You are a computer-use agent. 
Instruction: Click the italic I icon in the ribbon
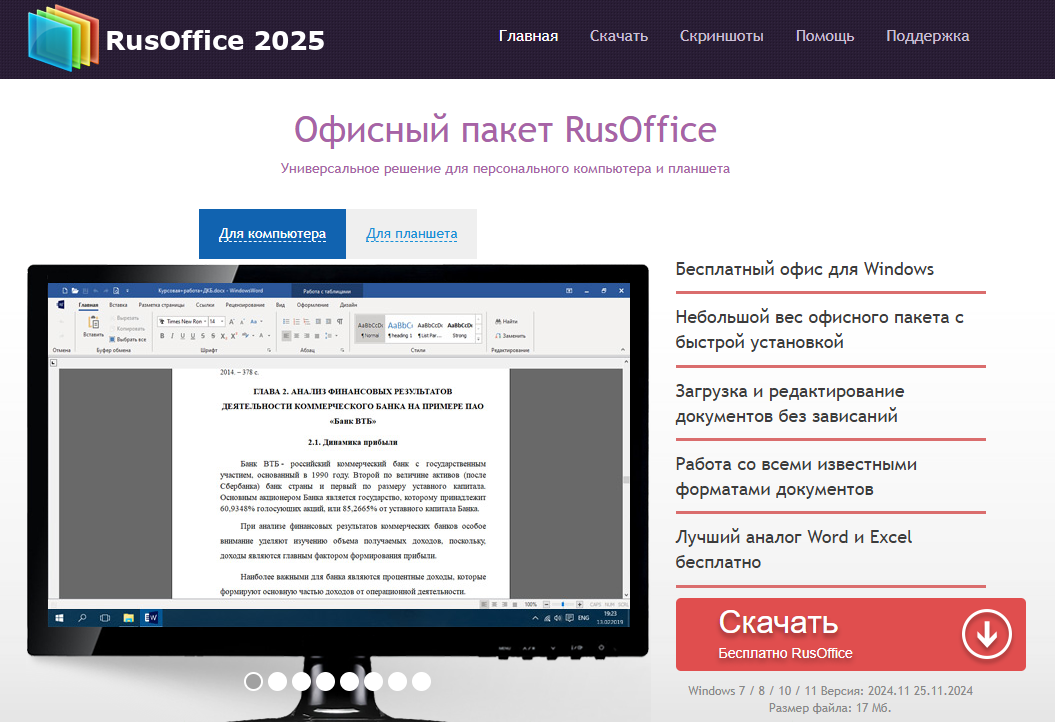[x=172, y=336]
